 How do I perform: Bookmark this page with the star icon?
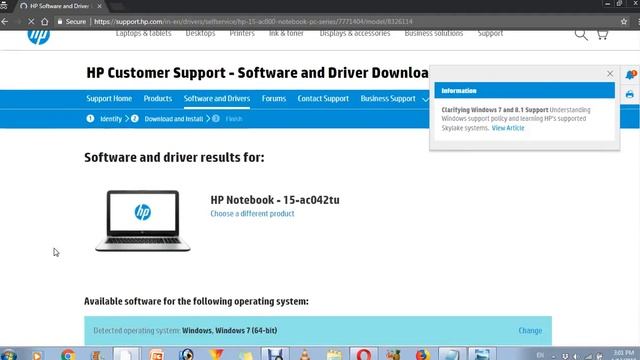pyautogui.click(x=624, y=21)
